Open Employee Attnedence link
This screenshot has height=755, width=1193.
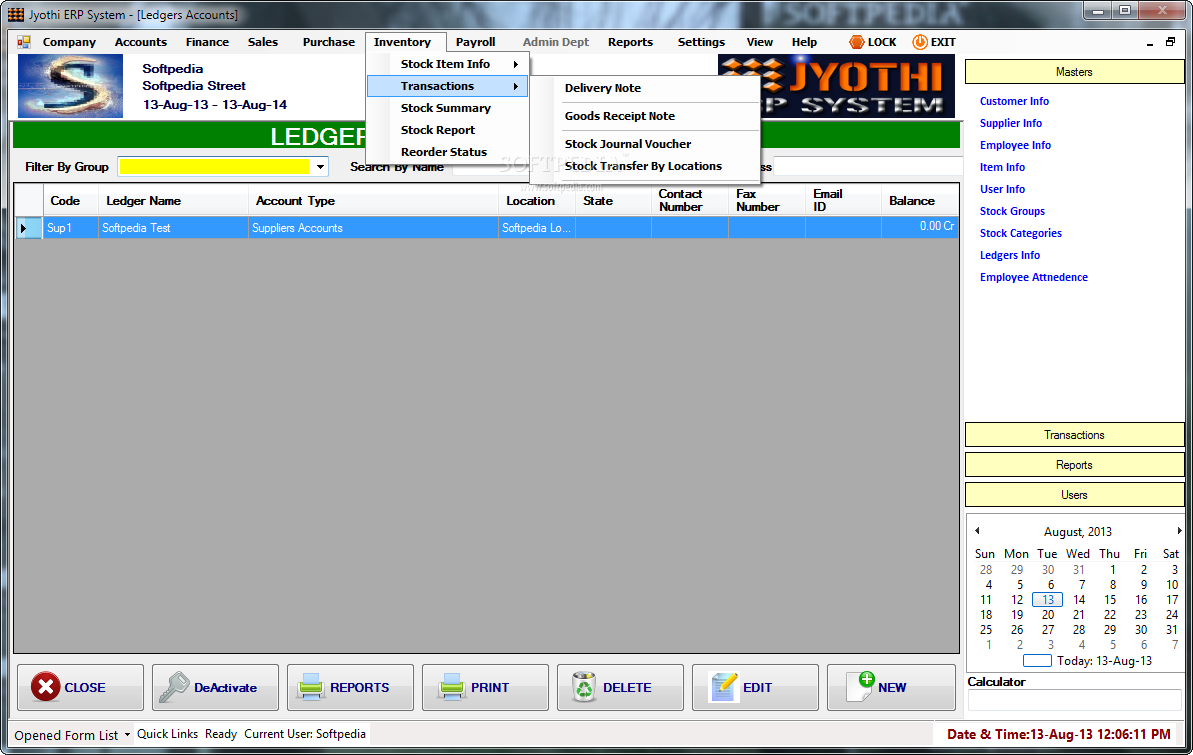click(1033, 278)
